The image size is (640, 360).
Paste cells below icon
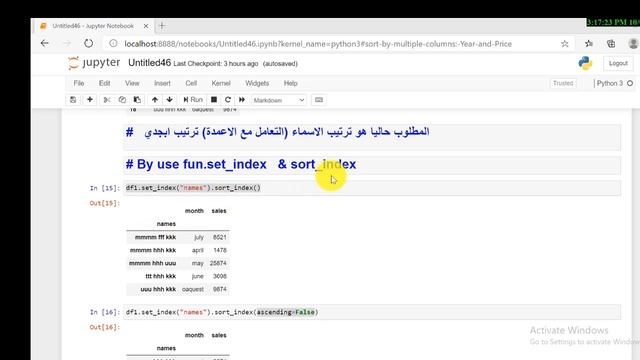pos(137,100)
